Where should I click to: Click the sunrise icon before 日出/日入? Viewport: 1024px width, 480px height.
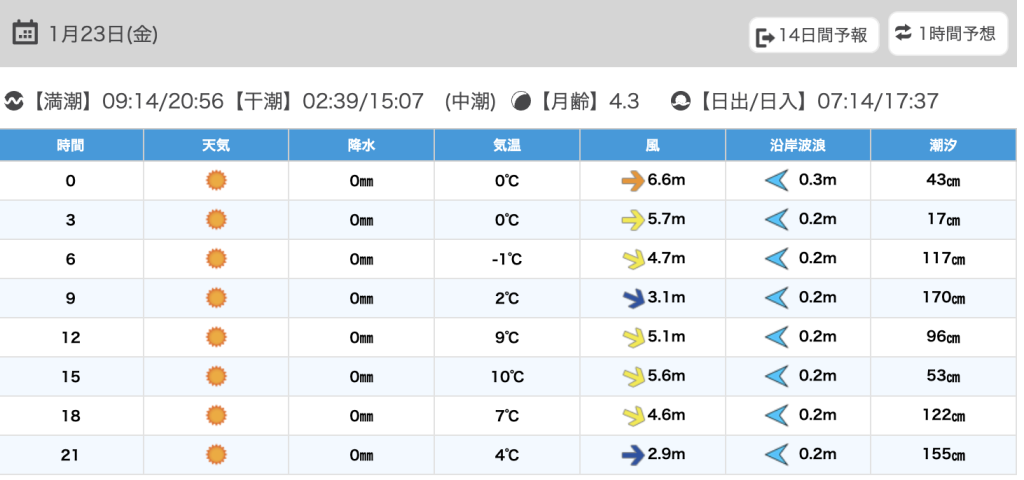[x=681, y=101]
